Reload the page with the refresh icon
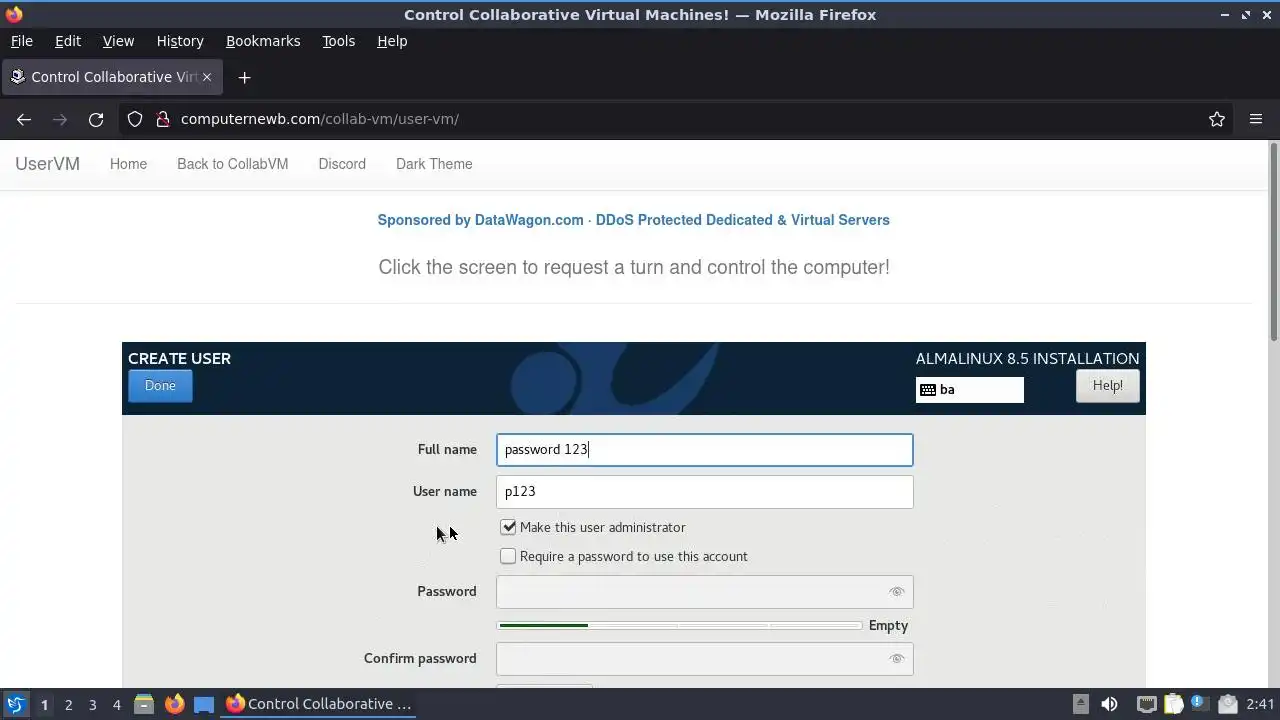 pyautogui.click(x=96, y=119)
